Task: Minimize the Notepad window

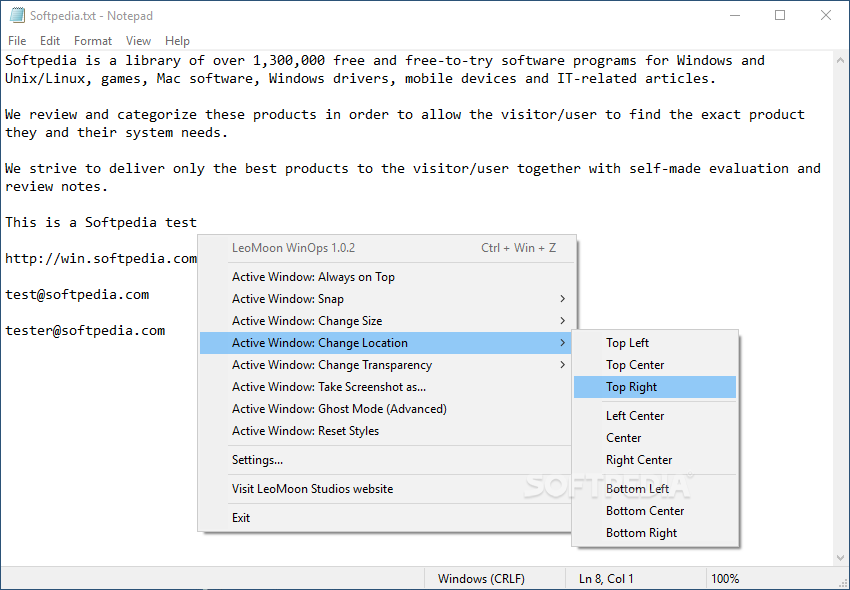Action: [735, 15]
